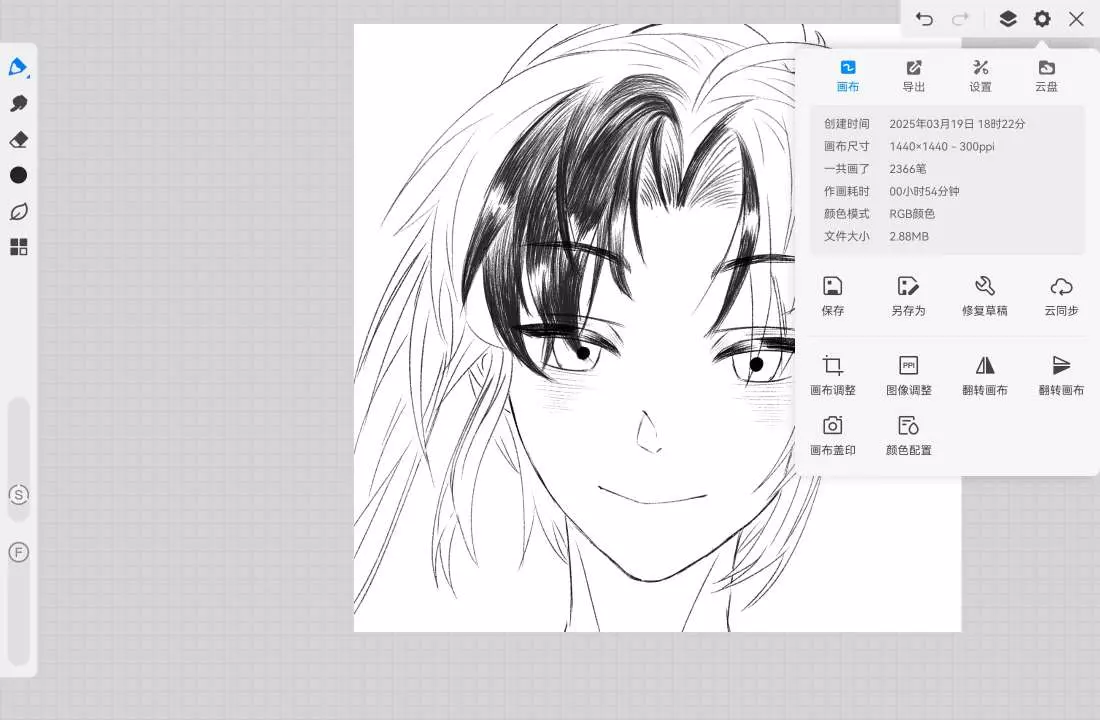Select the eraser tool

click(18, 139)
